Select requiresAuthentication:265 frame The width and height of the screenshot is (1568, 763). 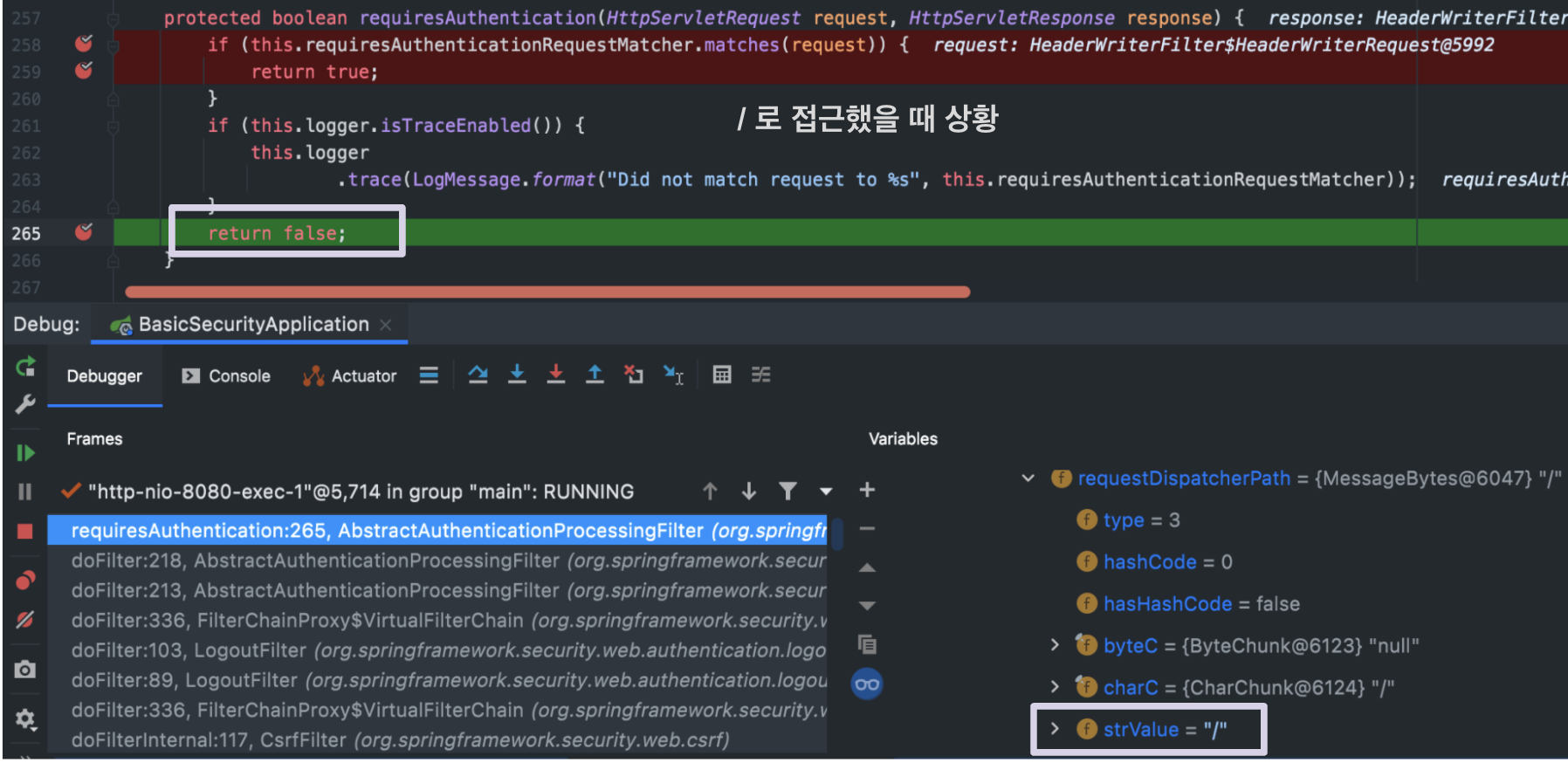click(437, 531)
